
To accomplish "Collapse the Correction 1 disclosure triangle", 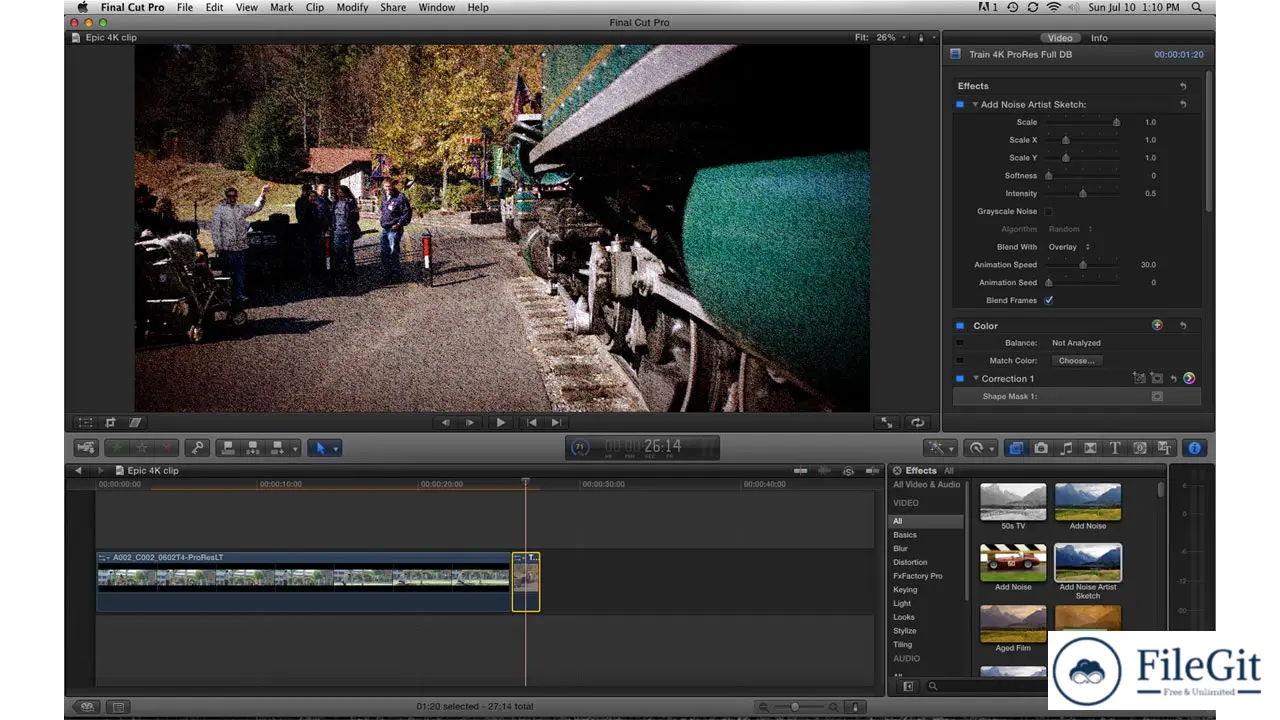I will point(975,378).
